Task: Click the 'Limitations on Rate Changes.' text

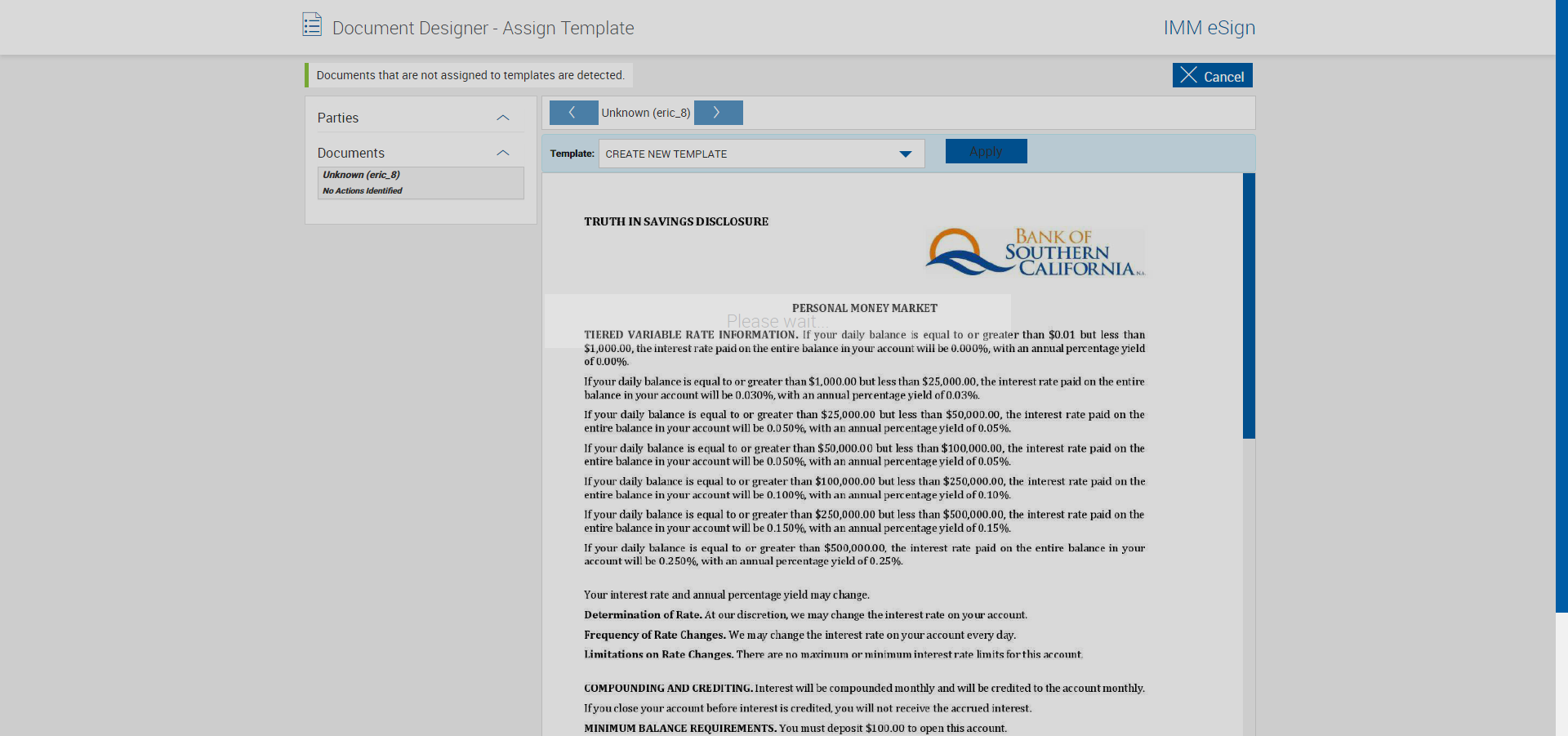Action: (x=658, y=654)
